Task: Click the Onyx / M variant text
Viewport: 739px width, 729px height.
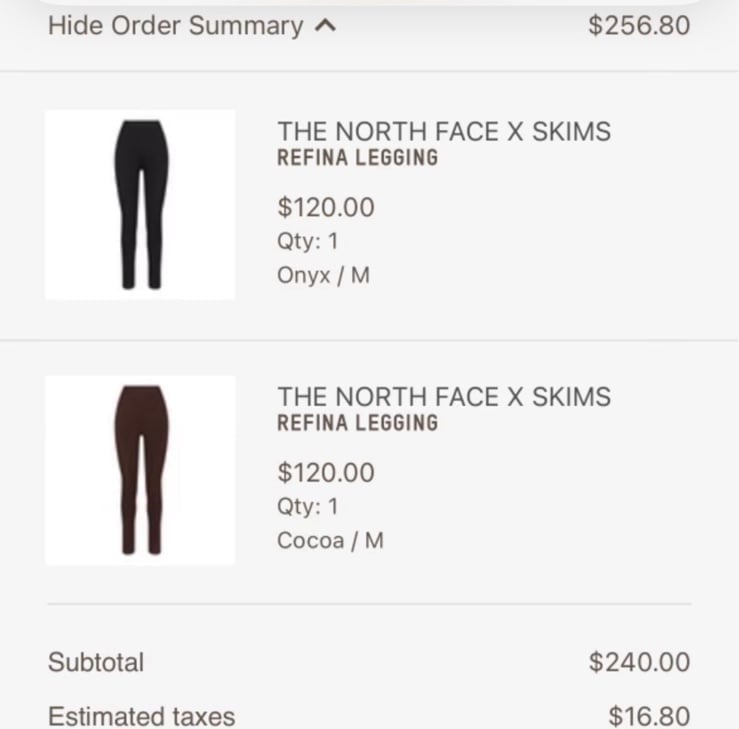Action: (323, 275)
